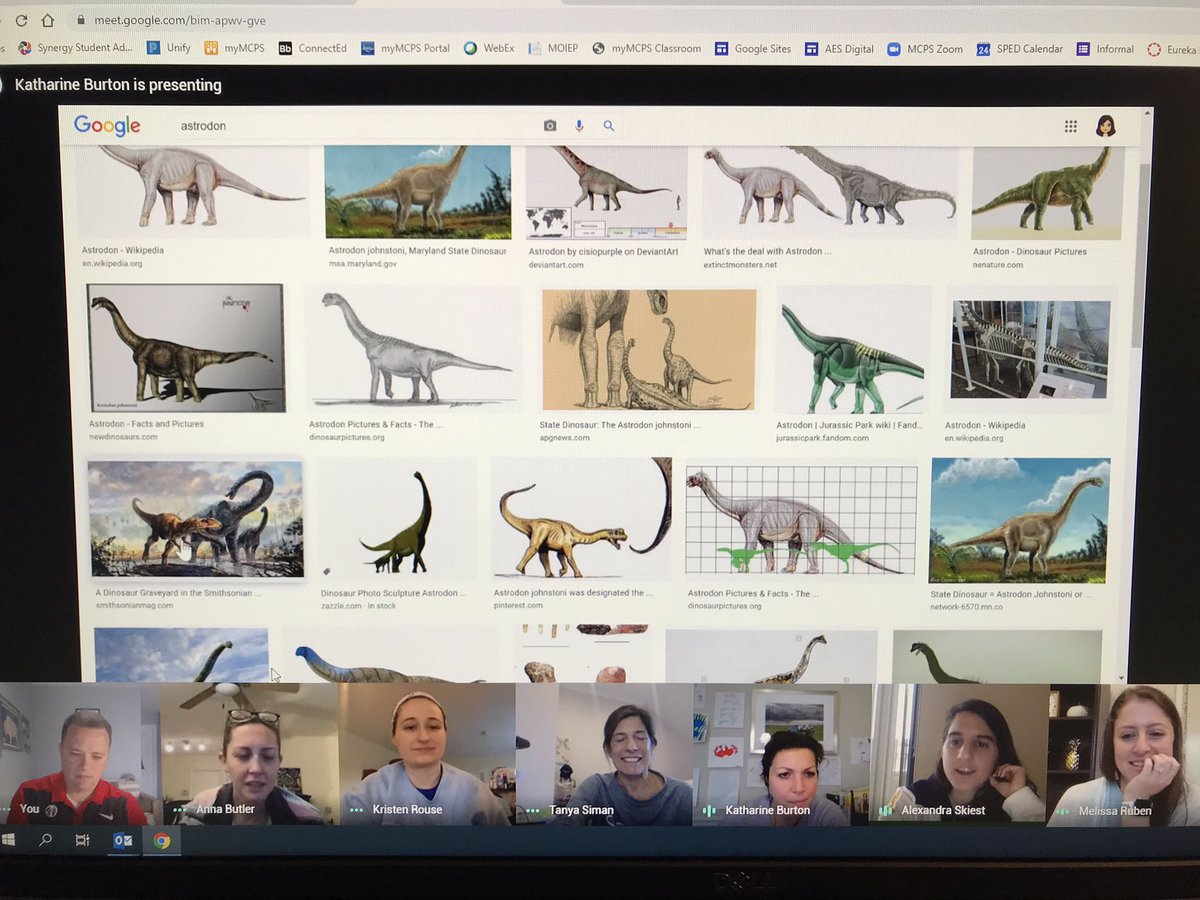Click the voice search microphone icon

[x=578, y=126]
